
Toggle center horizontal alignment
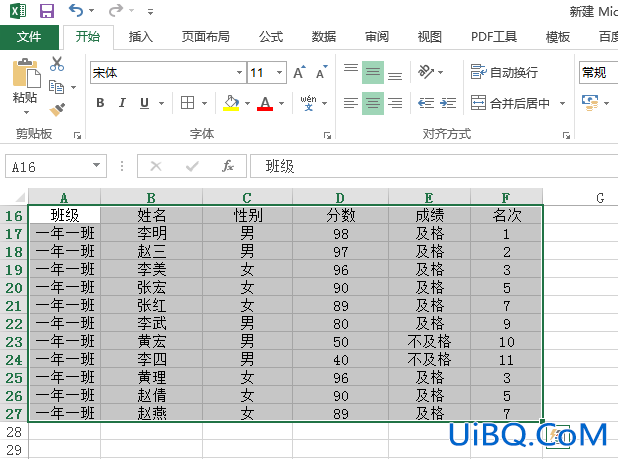[x=373, y=103]
